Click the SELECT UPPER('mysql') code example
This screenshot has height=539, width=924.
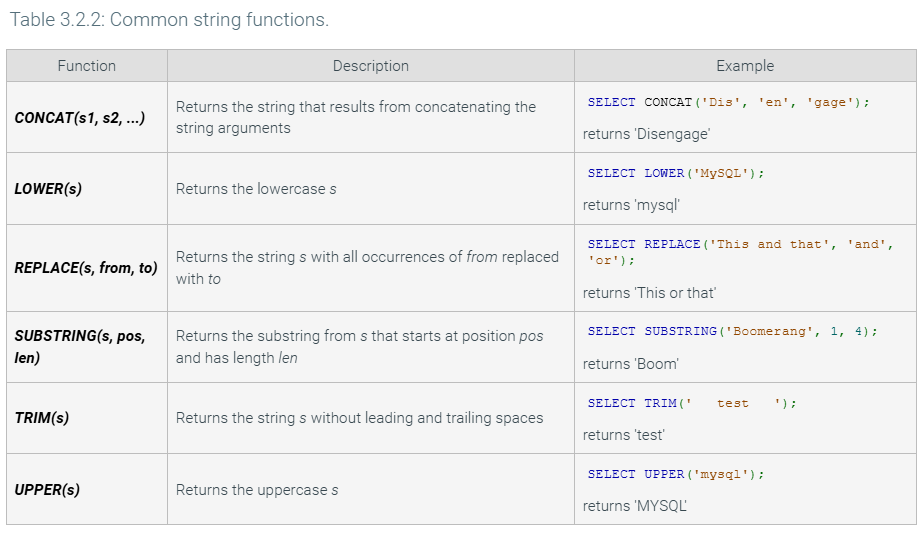pos(676,474)
